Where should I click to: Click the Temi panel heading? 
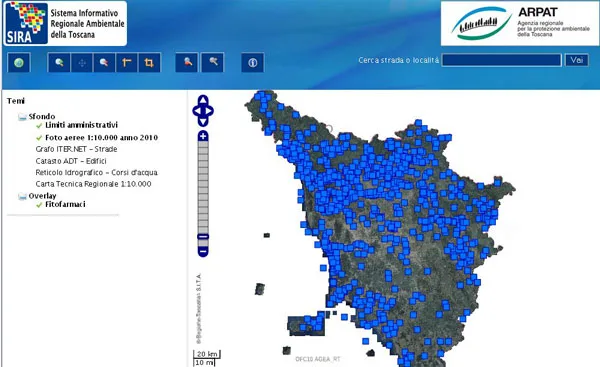16,101
